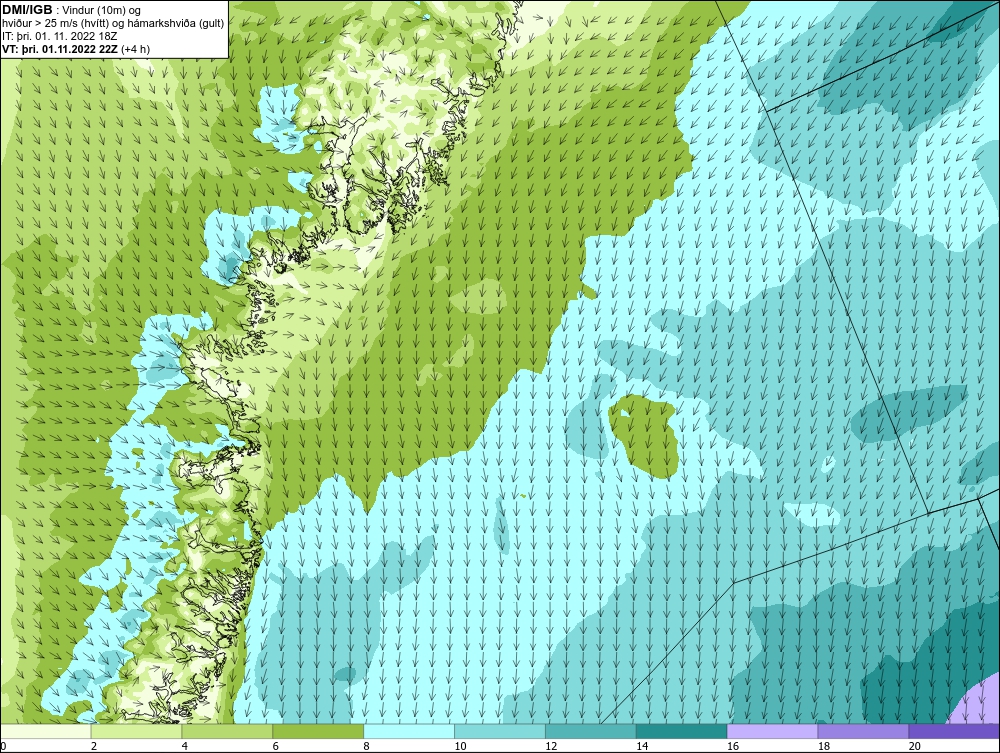Click the 16–18 m/s lavender legend swatch

[x=772, y=731]
